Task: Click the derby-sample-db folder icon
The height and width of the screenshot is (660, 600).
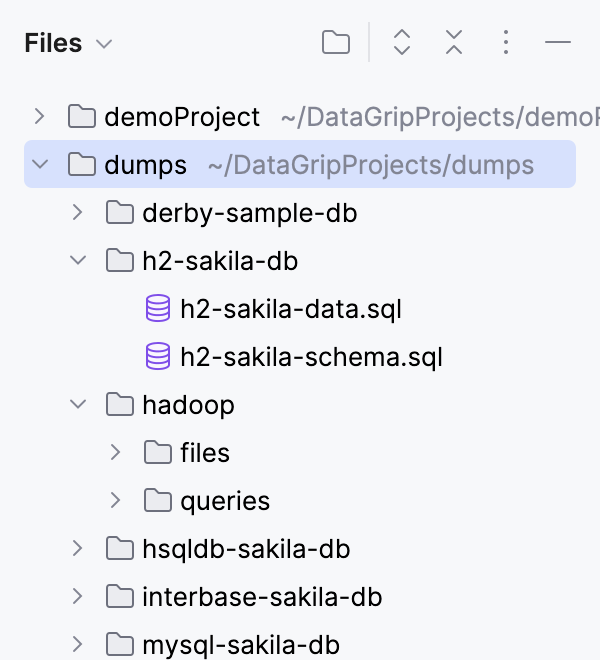Action: click(120, 212)
